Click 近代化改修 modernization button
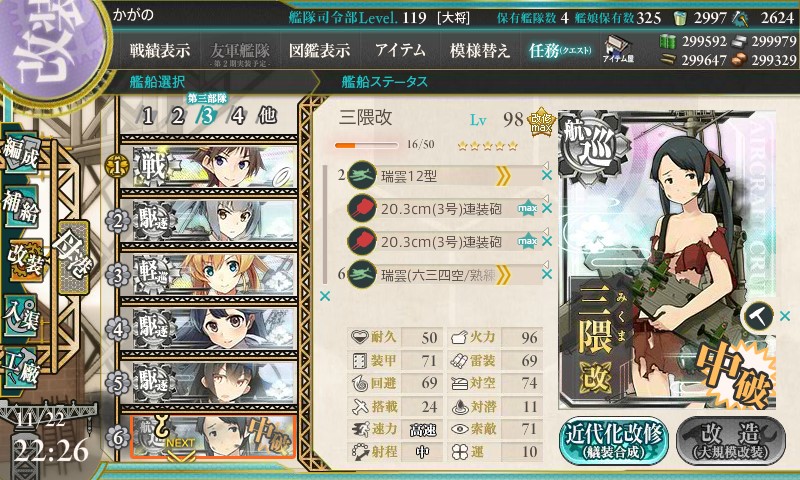Viewport: 800px width, 480px height. click(614, 440)
